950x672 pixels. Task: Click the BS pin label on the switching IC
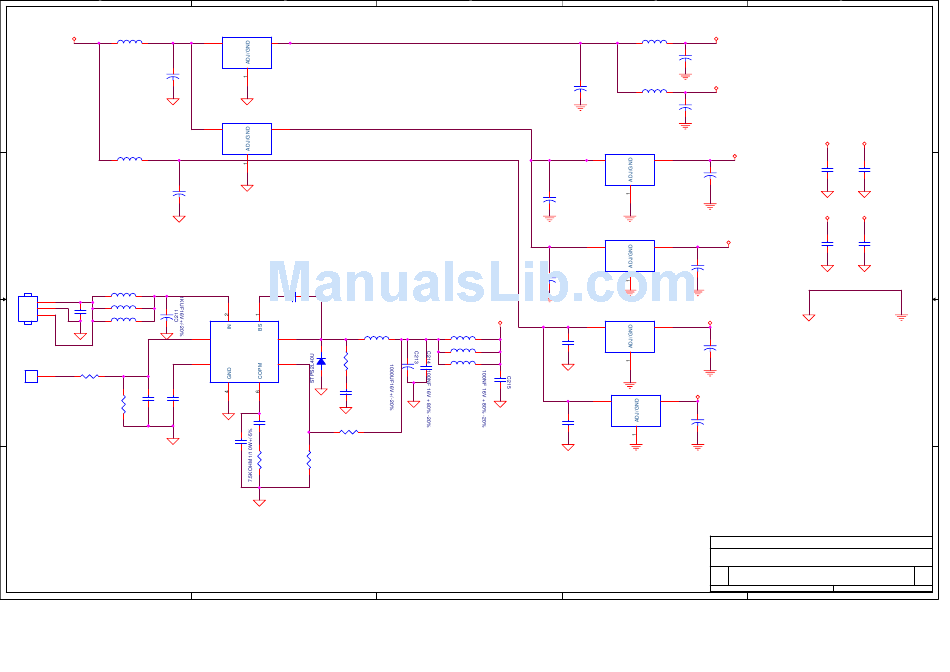(260, 327)
